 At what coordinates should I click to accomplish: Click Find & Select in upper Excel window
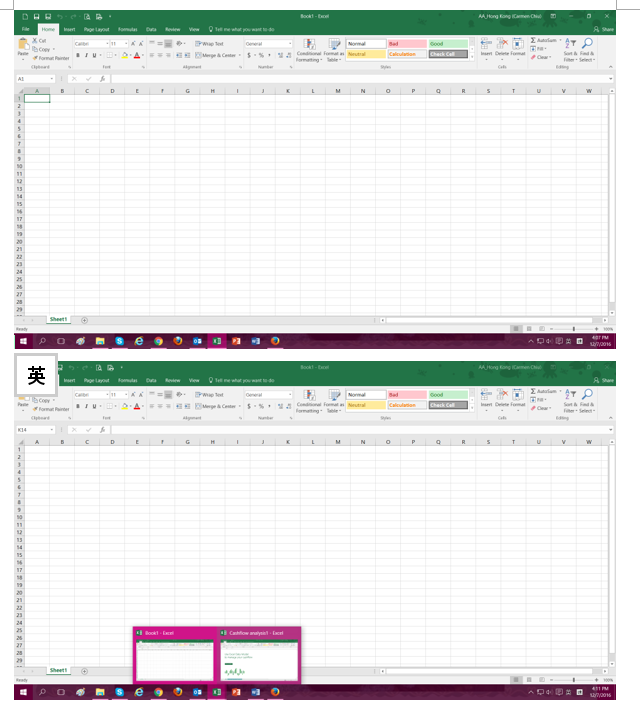point(587,50)
